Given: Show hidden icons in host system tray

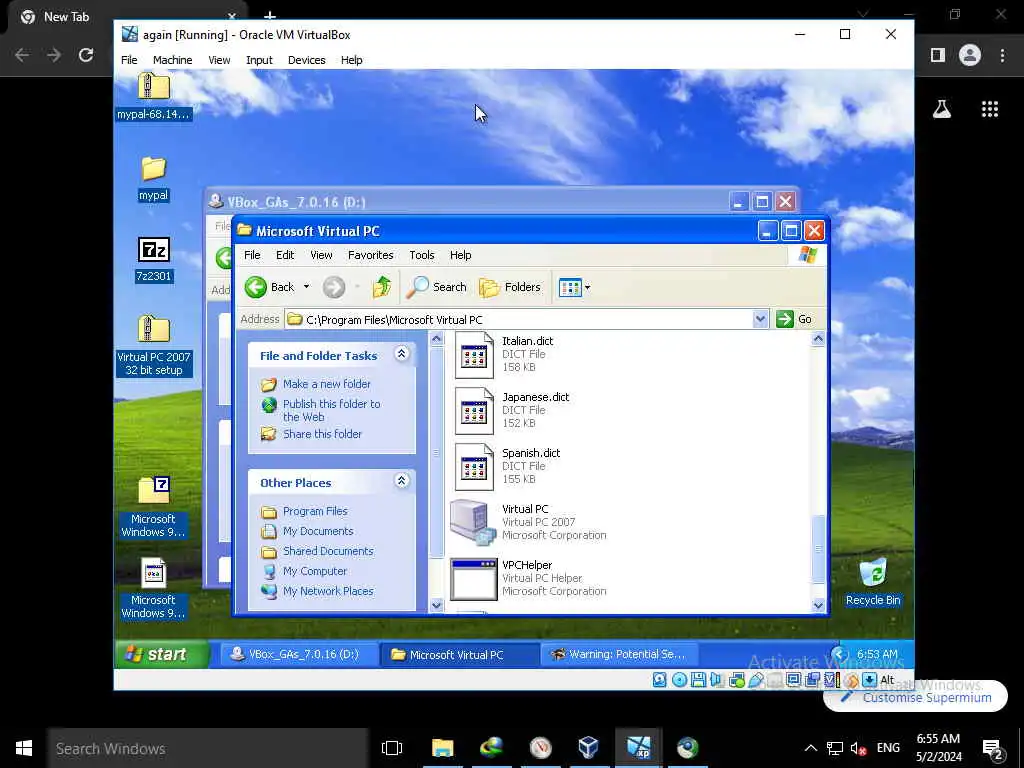Looking at the screenshot, I should (810, 748).
